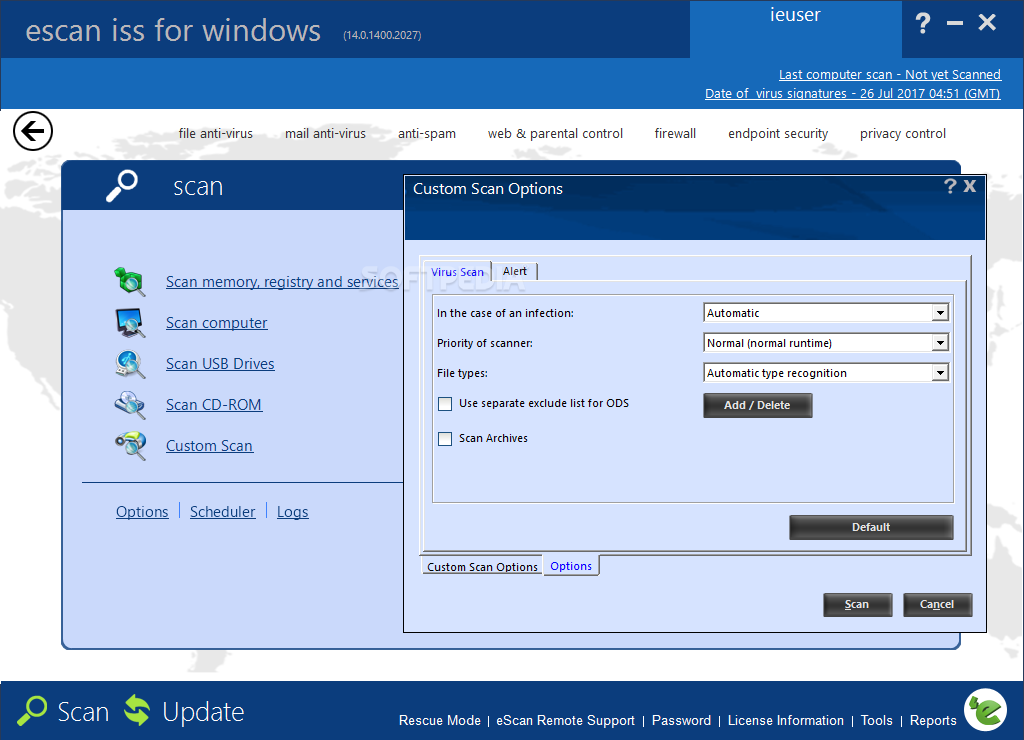The image size is (1024, 740).
Task: Open help in the Custom Scan Options dialog
Action: (x=950, y=186)
